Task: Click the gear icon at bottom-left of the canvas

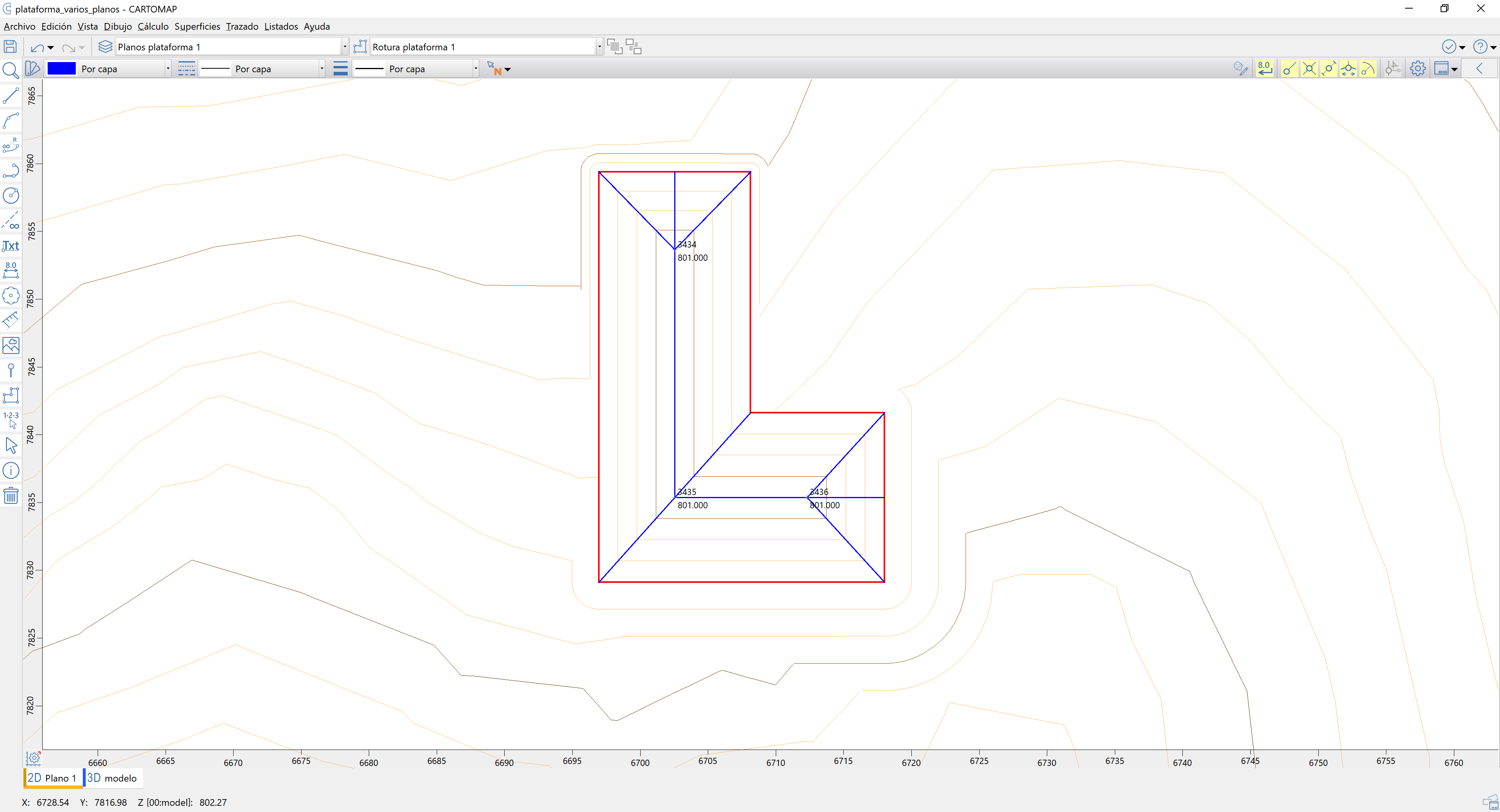Action: (x=33, y=758)
